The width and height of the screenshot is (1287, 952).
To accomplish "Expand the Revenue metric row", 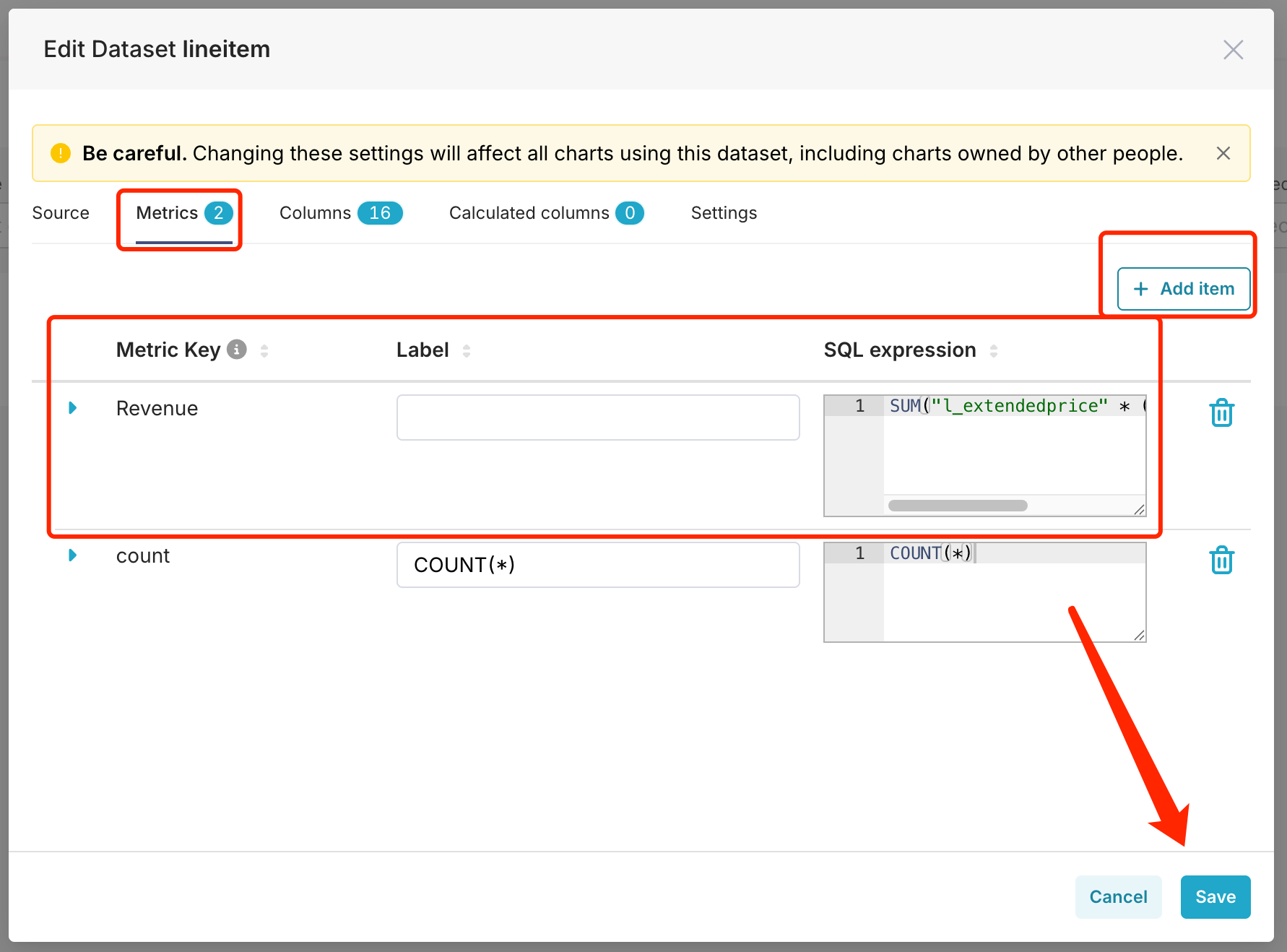I will [x=73, y=408].
